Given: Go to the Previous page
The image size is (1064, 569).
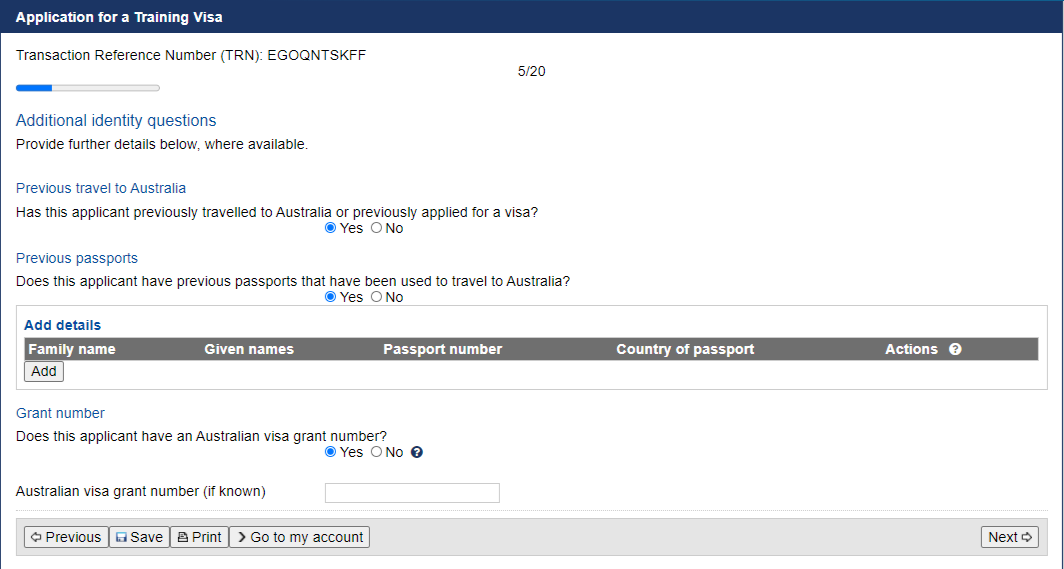Looking at the screenshot, I should point(66,537).
